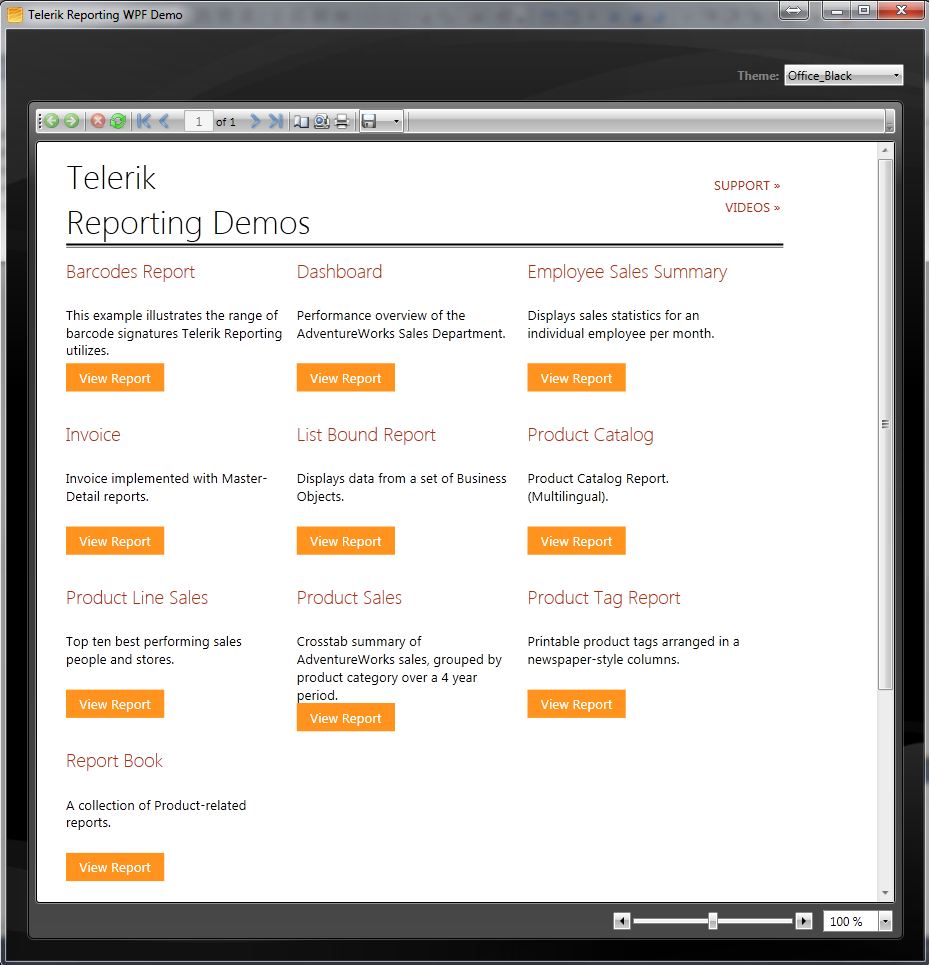
Task: Click the Product Catalog heading
Action: click(x=591, y=435)
